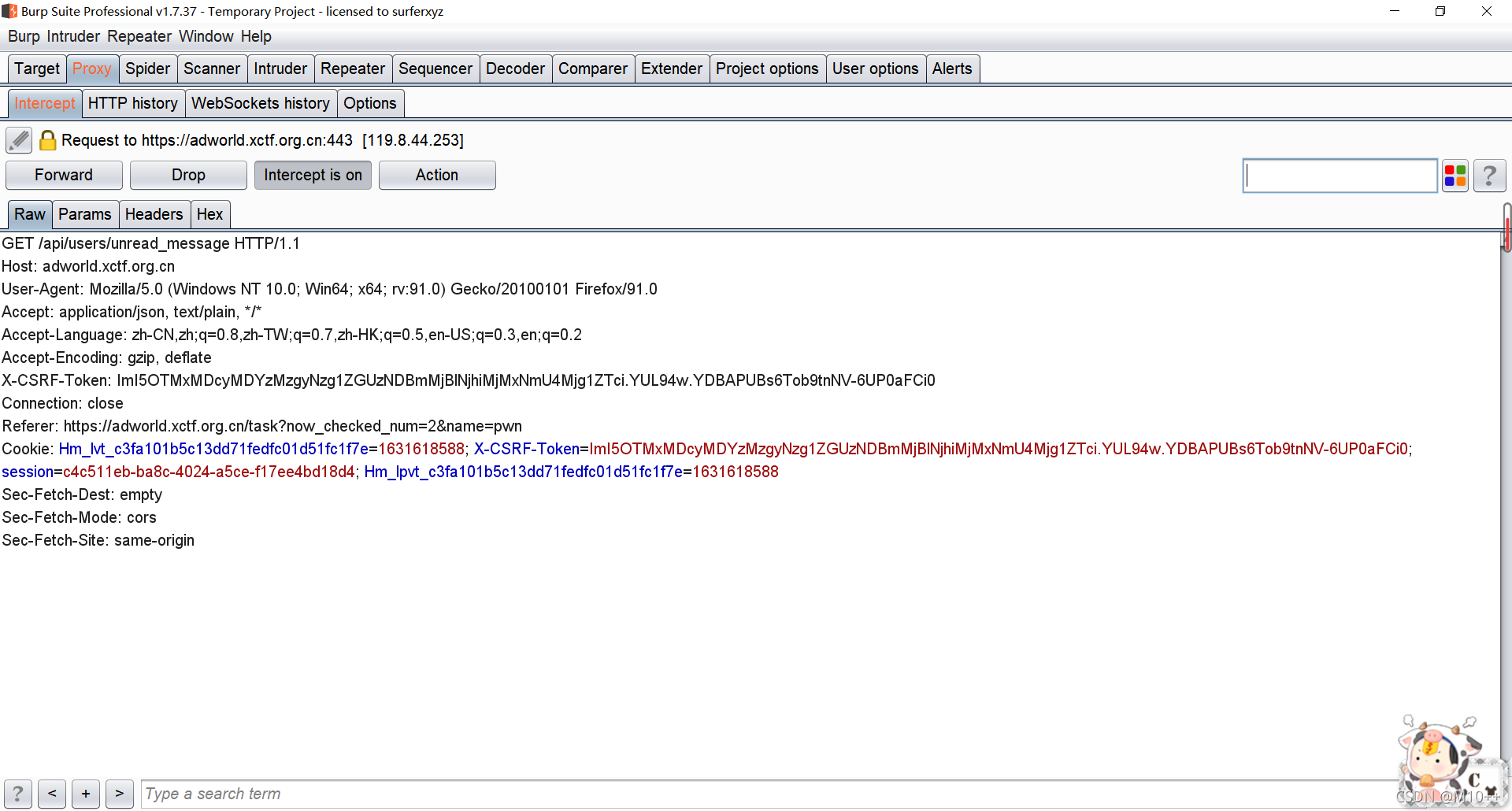This screenshot has width=1512, height=811.
Task: Open the Alerts tab
Action: click(952, 69)
